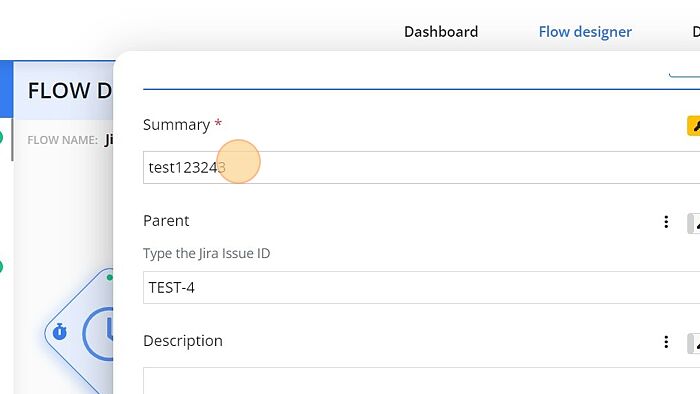Click the blue sidebar block at top left

6,89
